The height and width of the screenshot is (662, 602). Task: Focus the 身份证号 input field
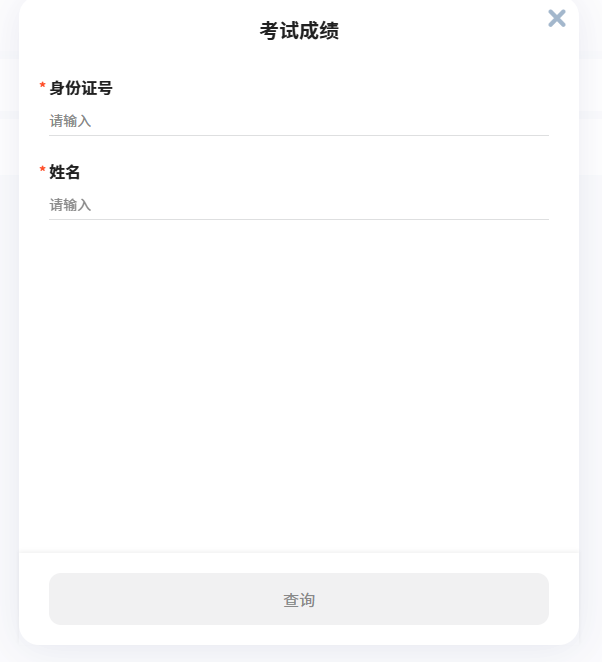pyautogui.click(x=299, y=121)
